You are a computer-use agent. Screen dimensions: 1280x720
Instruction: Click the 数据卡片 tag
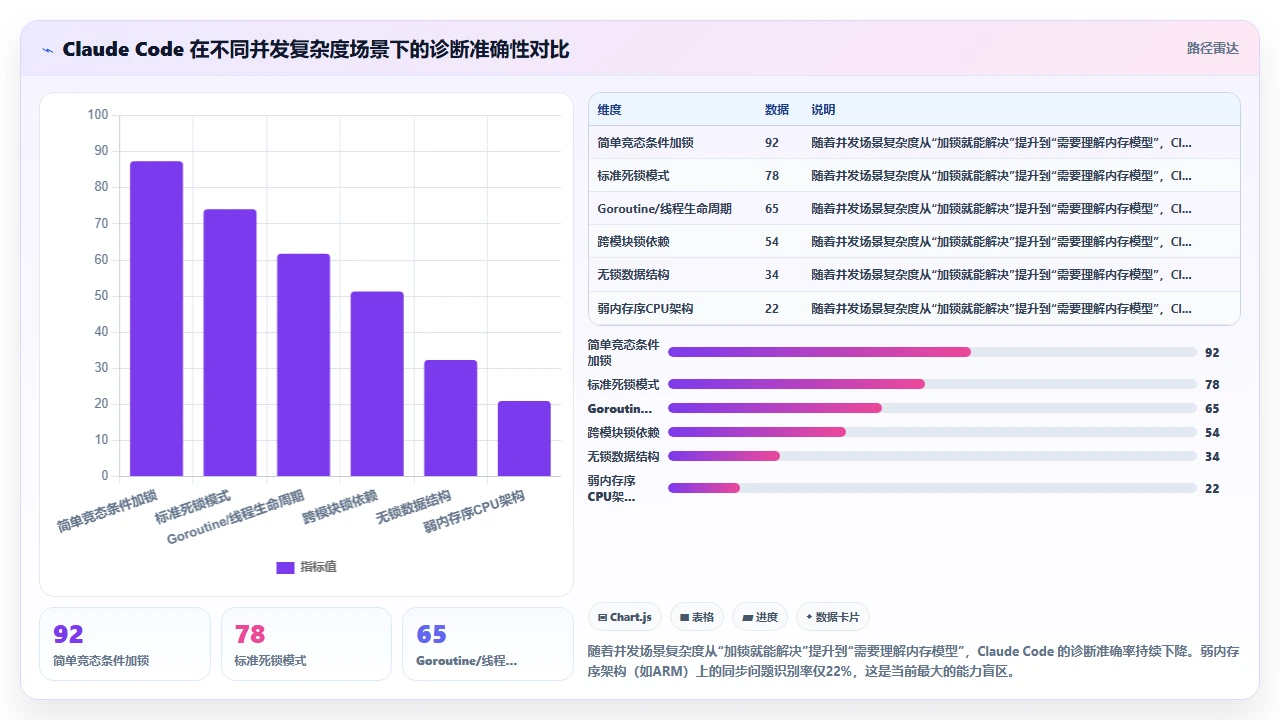(x=832, y=617)
